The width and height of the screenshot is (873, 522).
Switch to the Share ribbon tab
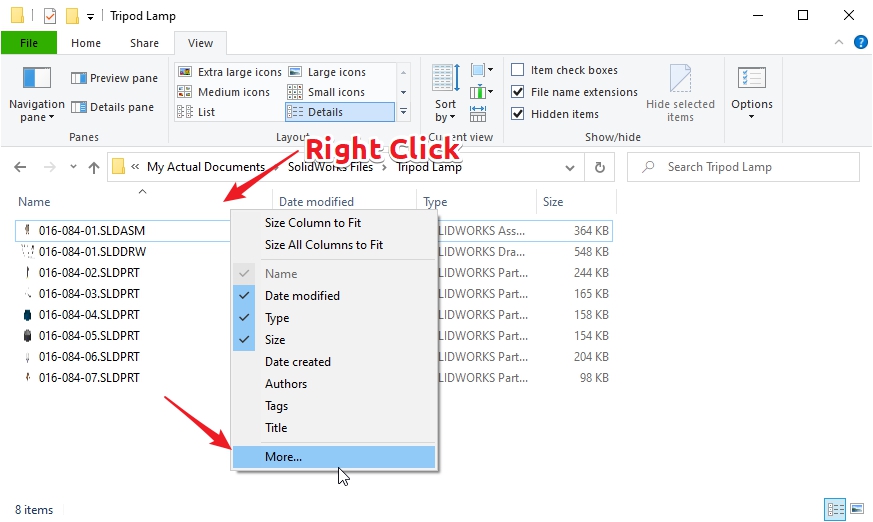144,43
